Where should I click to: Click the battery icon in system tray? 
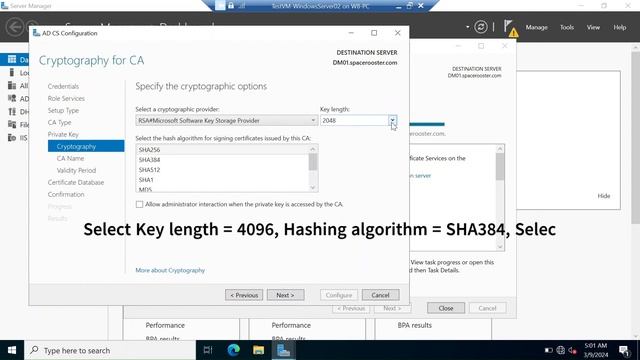pos(549,350)
